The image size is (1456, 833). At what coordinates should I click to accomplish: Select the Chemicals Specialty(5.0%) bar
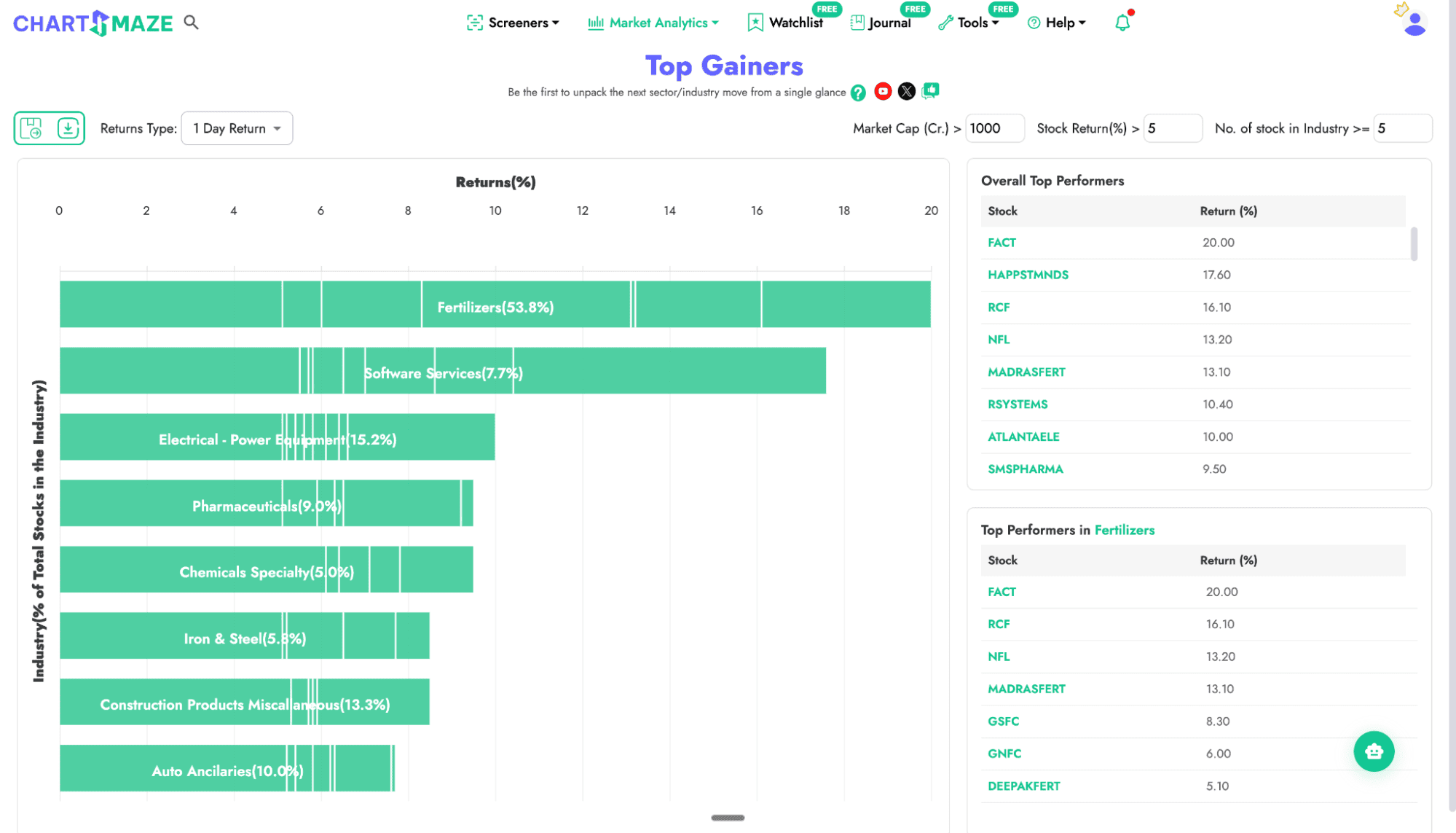point(267,569)
